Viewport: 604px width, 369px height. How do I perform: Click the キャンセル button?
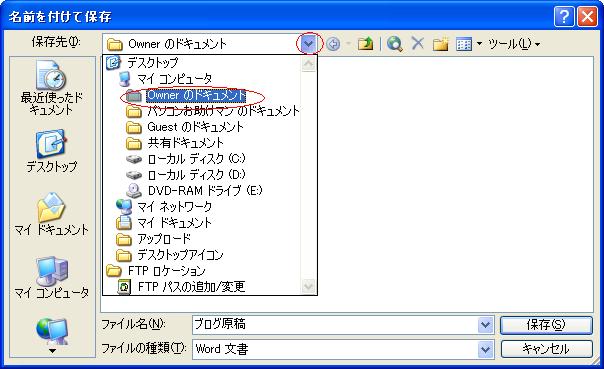(x=546, y=349)
